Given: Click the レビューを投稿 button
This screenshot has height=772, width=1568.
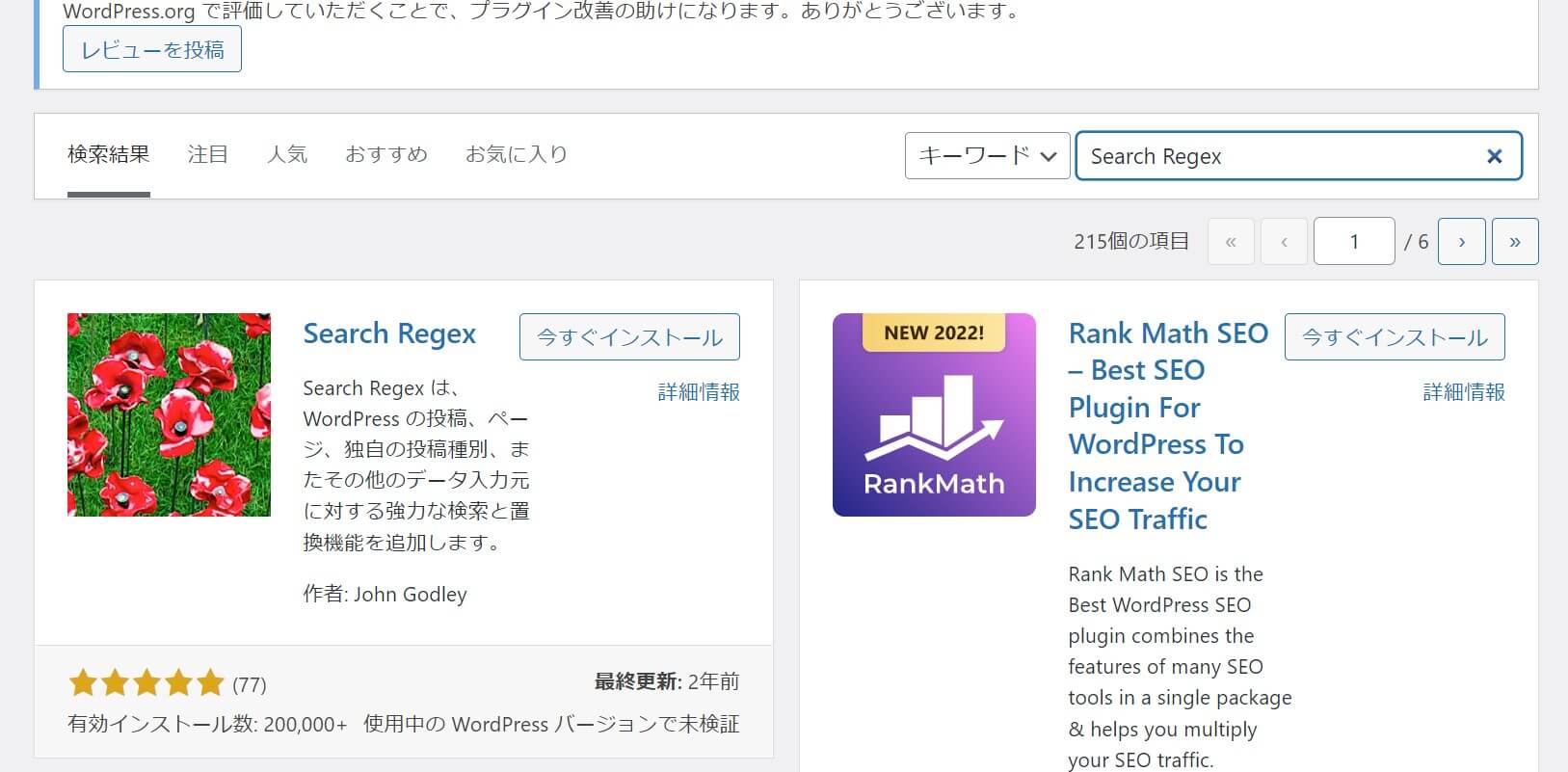Looking at the screenshot, I should [x=152, y=49].
